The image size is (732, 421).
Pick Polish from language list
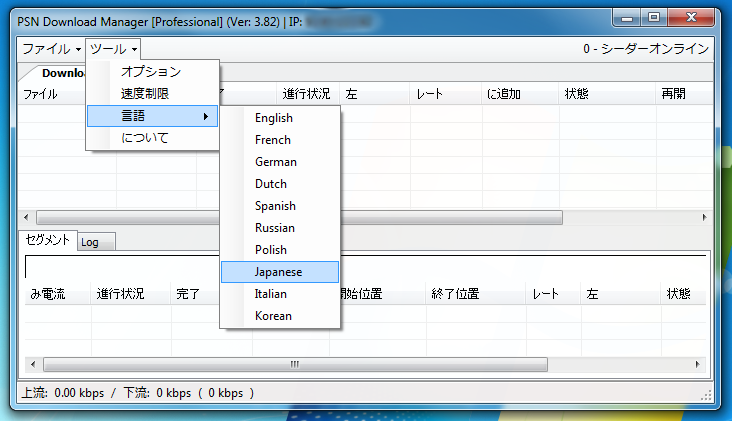point(280,250)
